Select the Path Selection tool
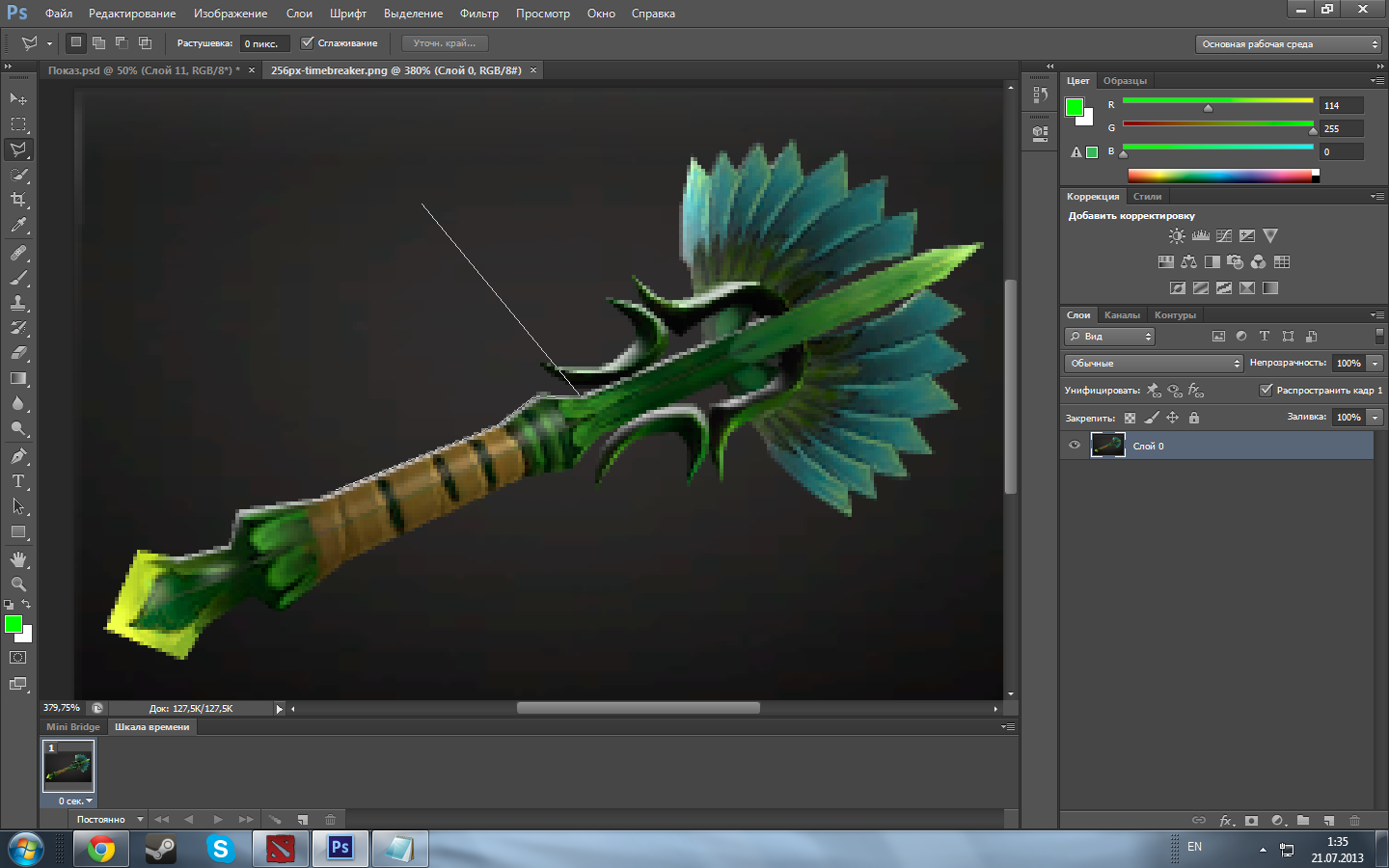Viewport: 1389px width, 868px height. coord(17,506)
